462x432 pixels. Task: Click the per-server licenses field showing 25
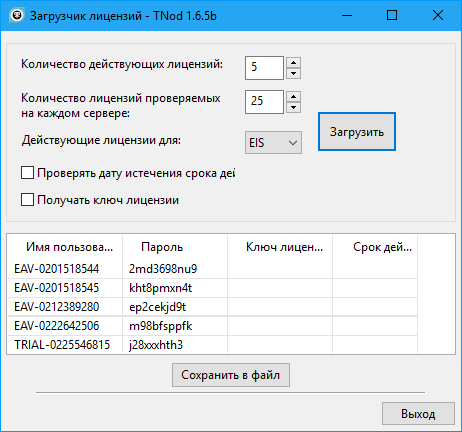264,102
